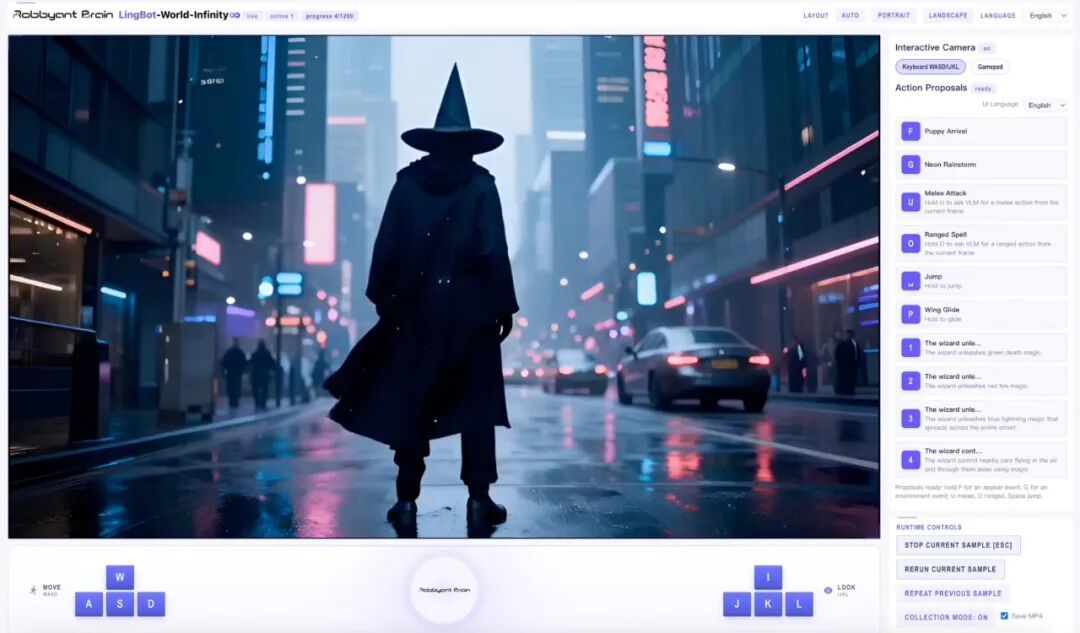
Task: Click the number 4 proposal icon
Action: click(x=911, y=459)
